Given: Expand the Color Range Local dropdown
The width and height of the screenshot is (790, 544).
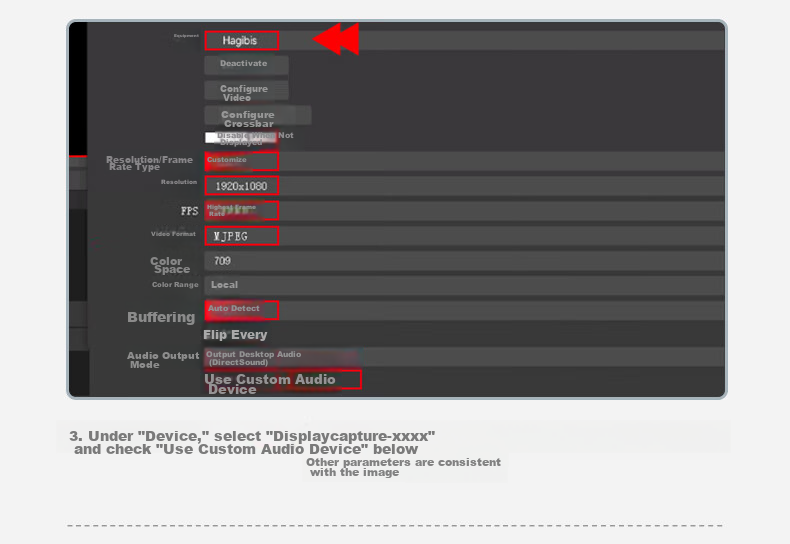Looking at the screenshot, I should (464, 285).
